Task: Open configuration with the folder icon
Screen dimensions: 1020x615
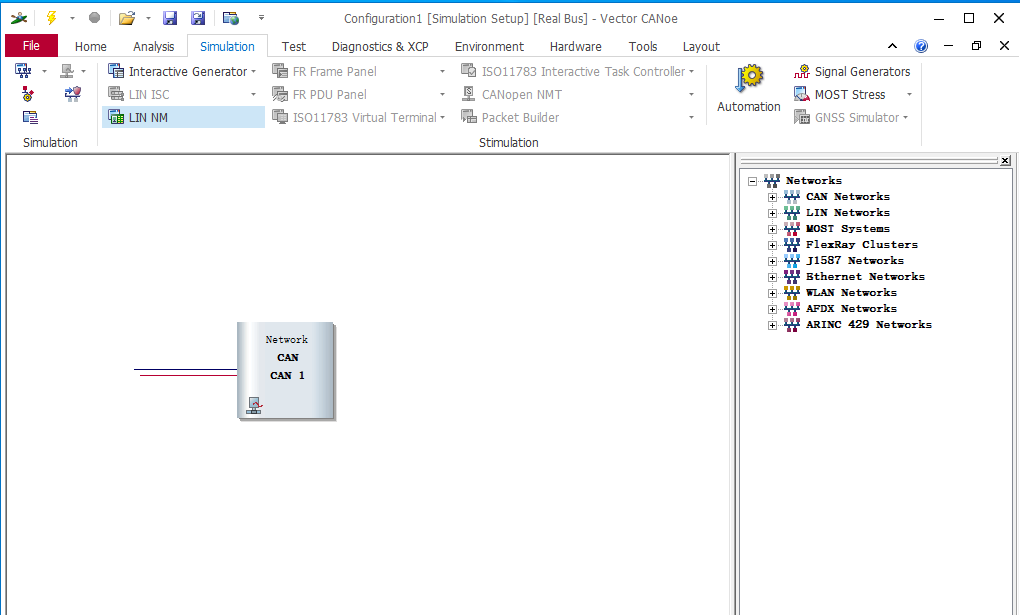Action: click(127, 18)
